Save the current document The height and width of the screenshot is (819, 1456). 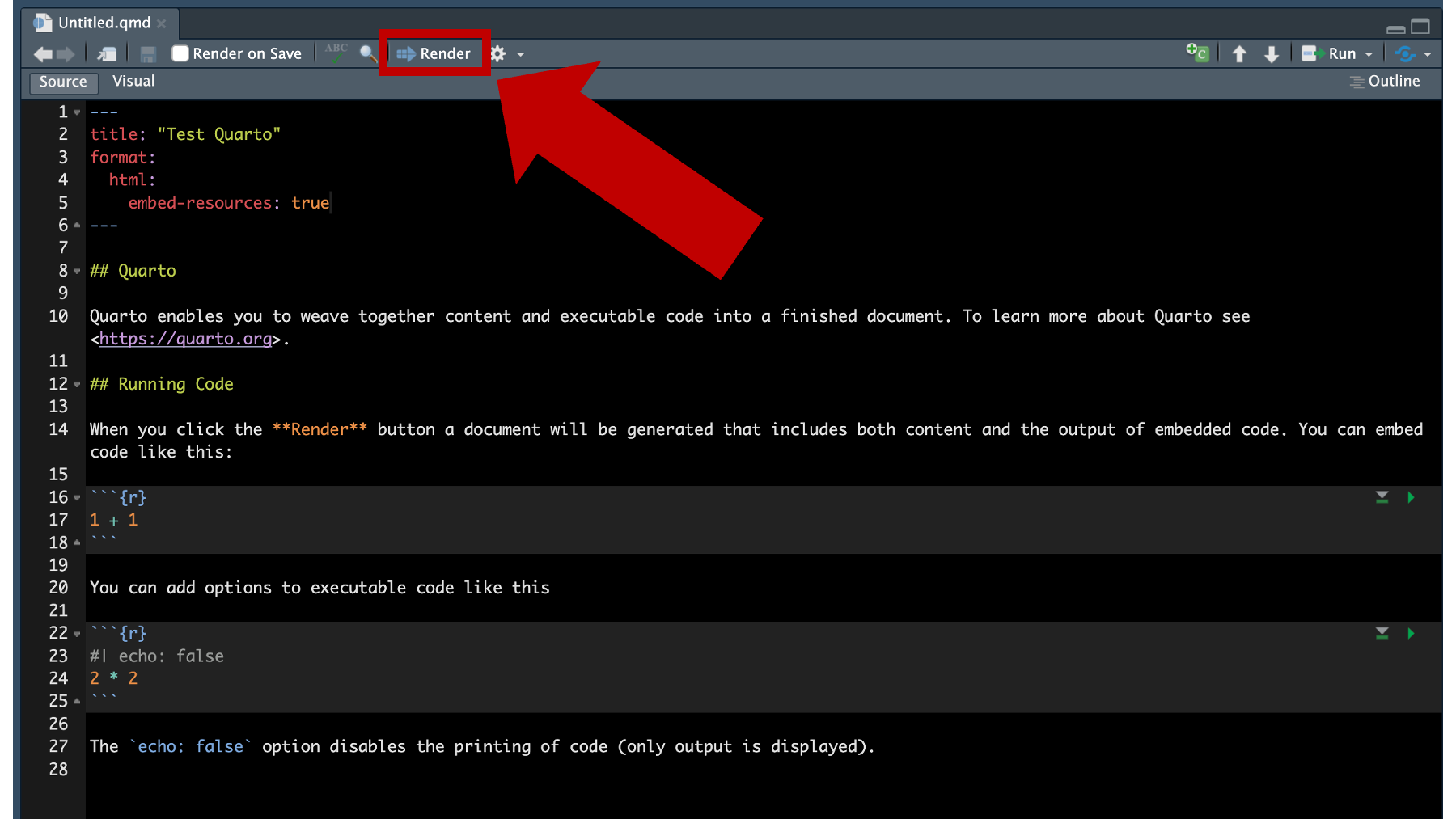(x=148, y=54)
